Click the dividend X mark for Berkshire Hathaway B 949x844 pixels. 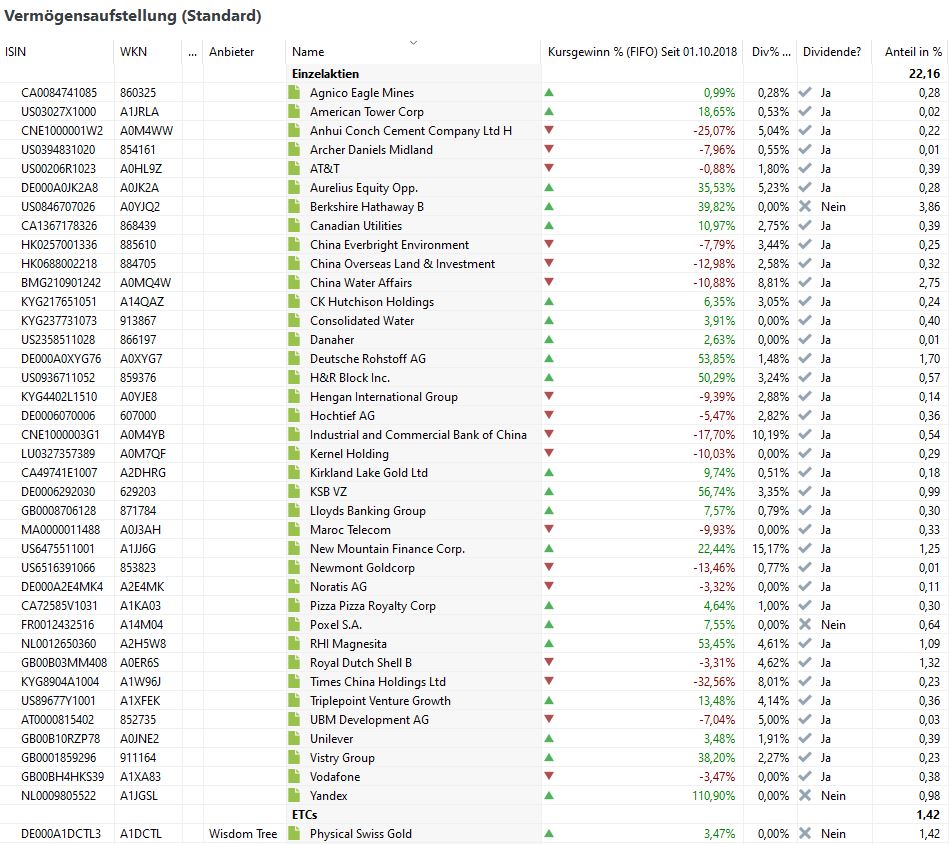[x=805, y=207]
